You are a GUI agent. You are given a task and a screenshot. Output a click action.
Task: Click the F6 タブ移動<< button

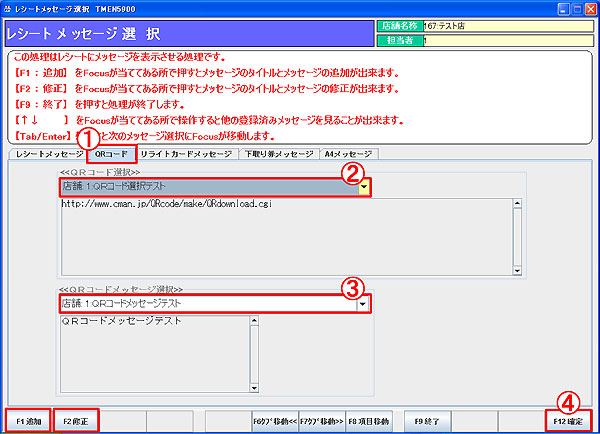[275, 421]
